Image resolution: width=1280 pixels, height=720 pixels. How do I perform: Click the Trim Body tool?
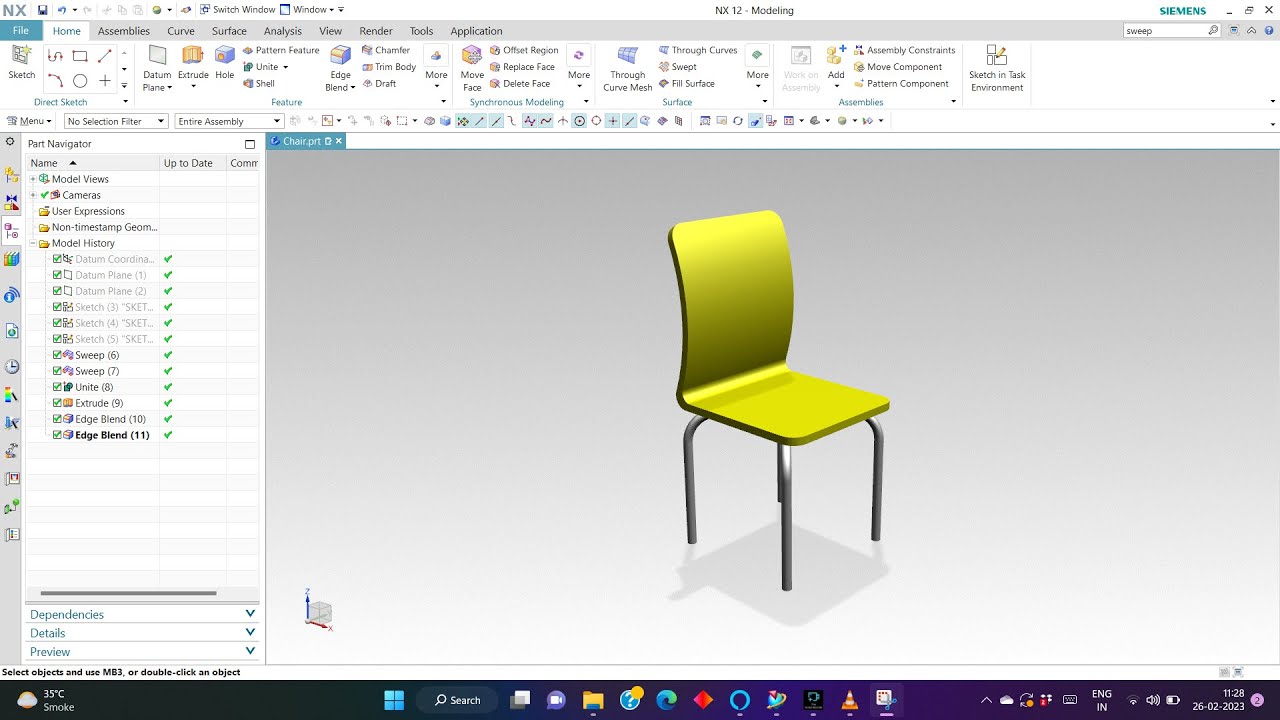point(389,67)
